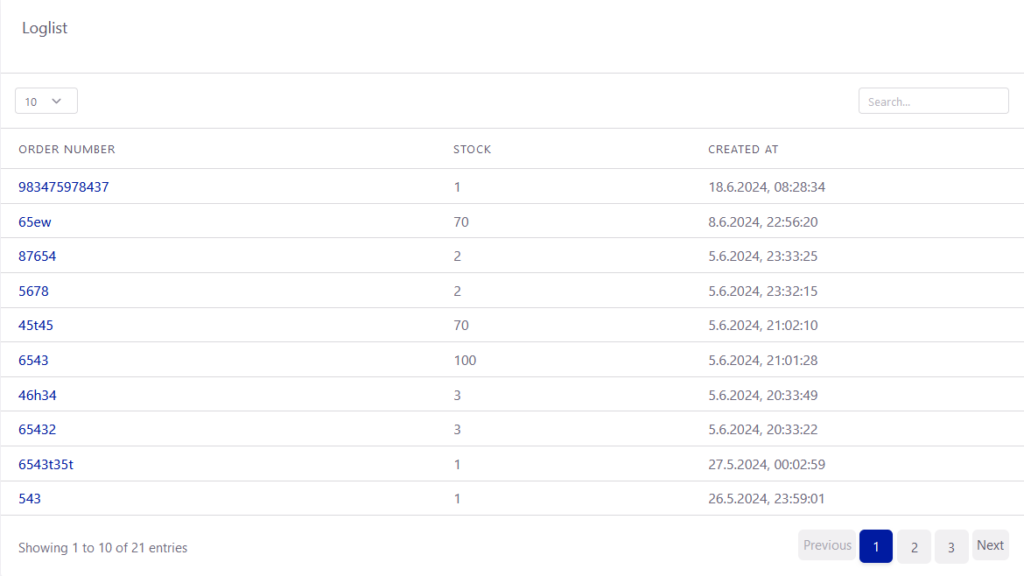The width and height of the screenshot is (1024, 576).
Task: Go to page 3 of entries
Action: click(x=951, y=547)
